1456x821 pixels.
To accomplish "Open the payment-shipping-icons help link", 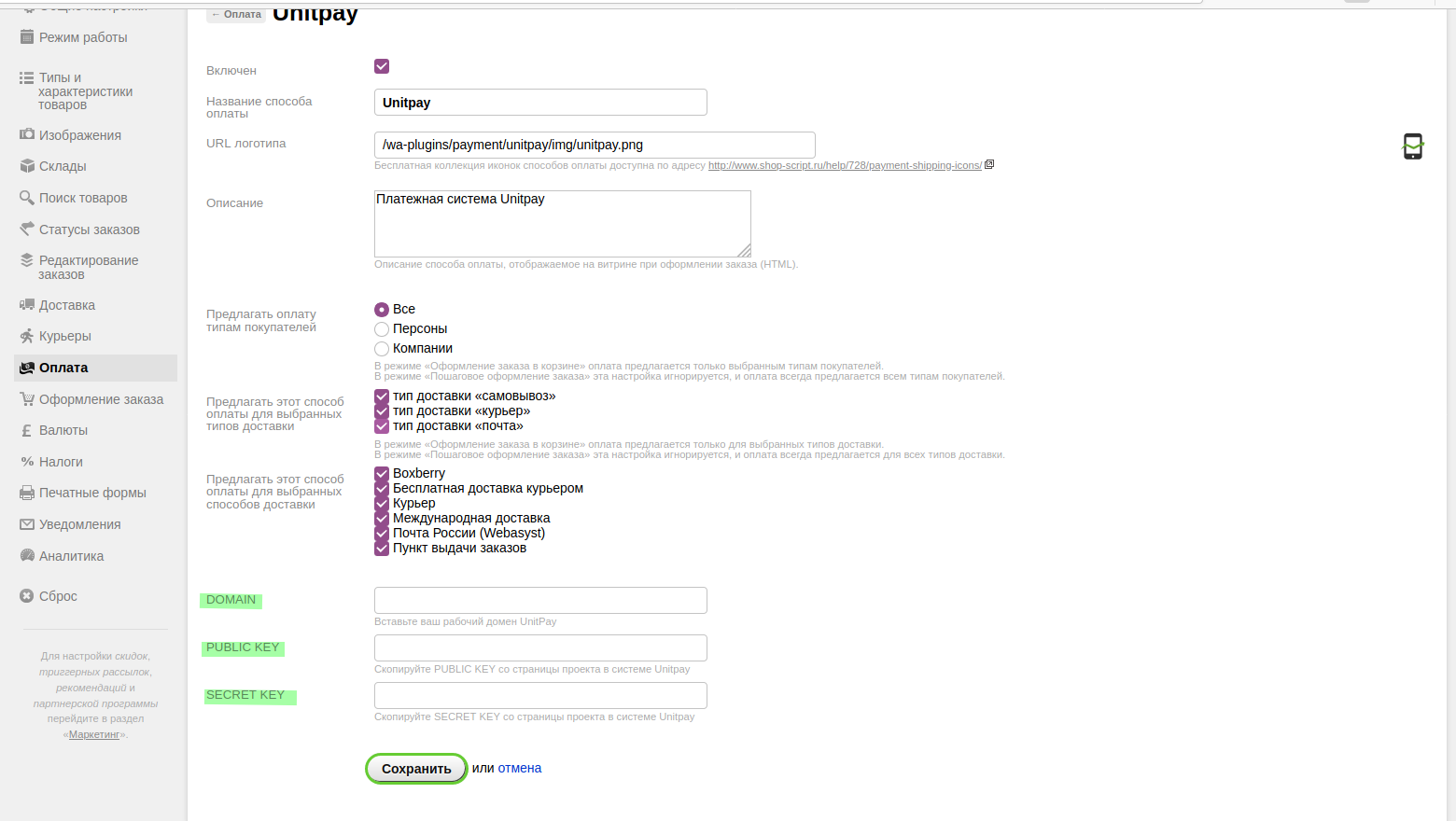I will click(845, 165).
